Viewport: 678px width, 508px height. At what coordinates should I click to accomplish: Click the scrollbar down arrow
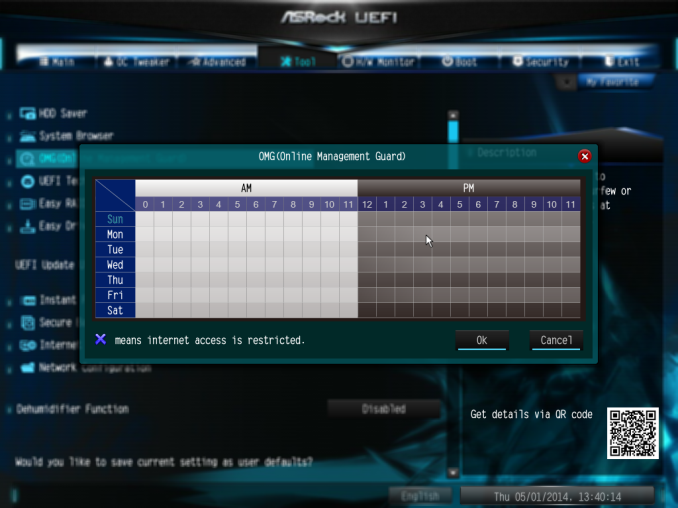coord(453,472)
